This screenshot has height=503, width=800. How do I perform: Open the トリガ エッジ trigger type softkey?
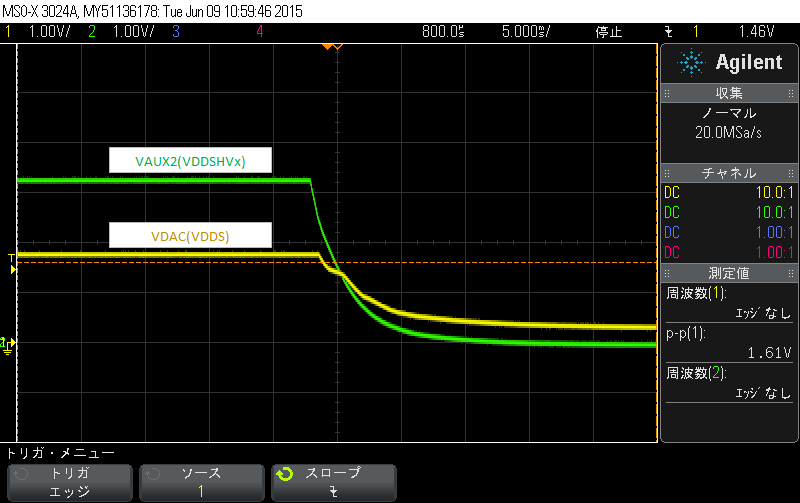tap(70, 483)
